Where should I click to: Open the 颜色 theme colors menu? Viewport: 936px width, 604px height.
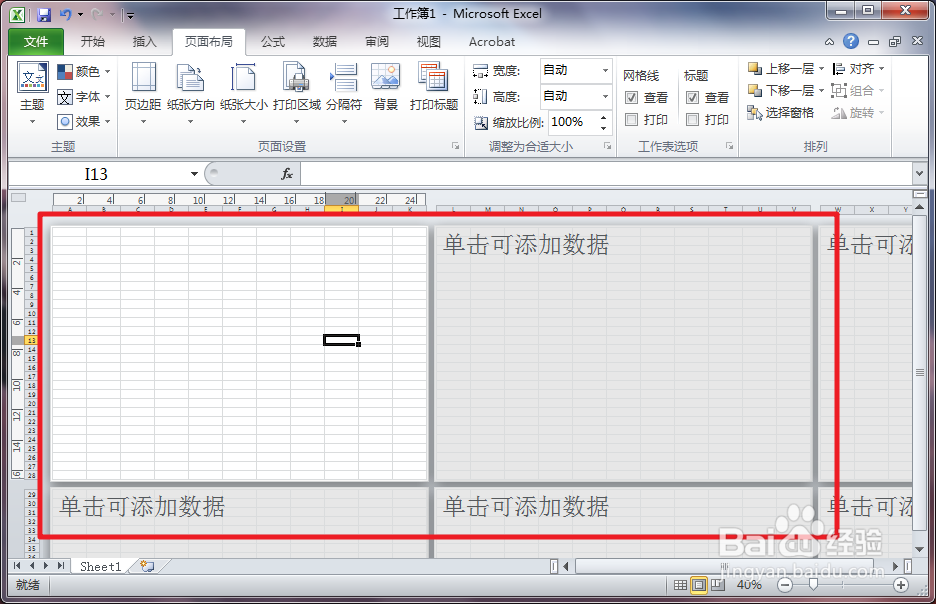coord(84,72)
